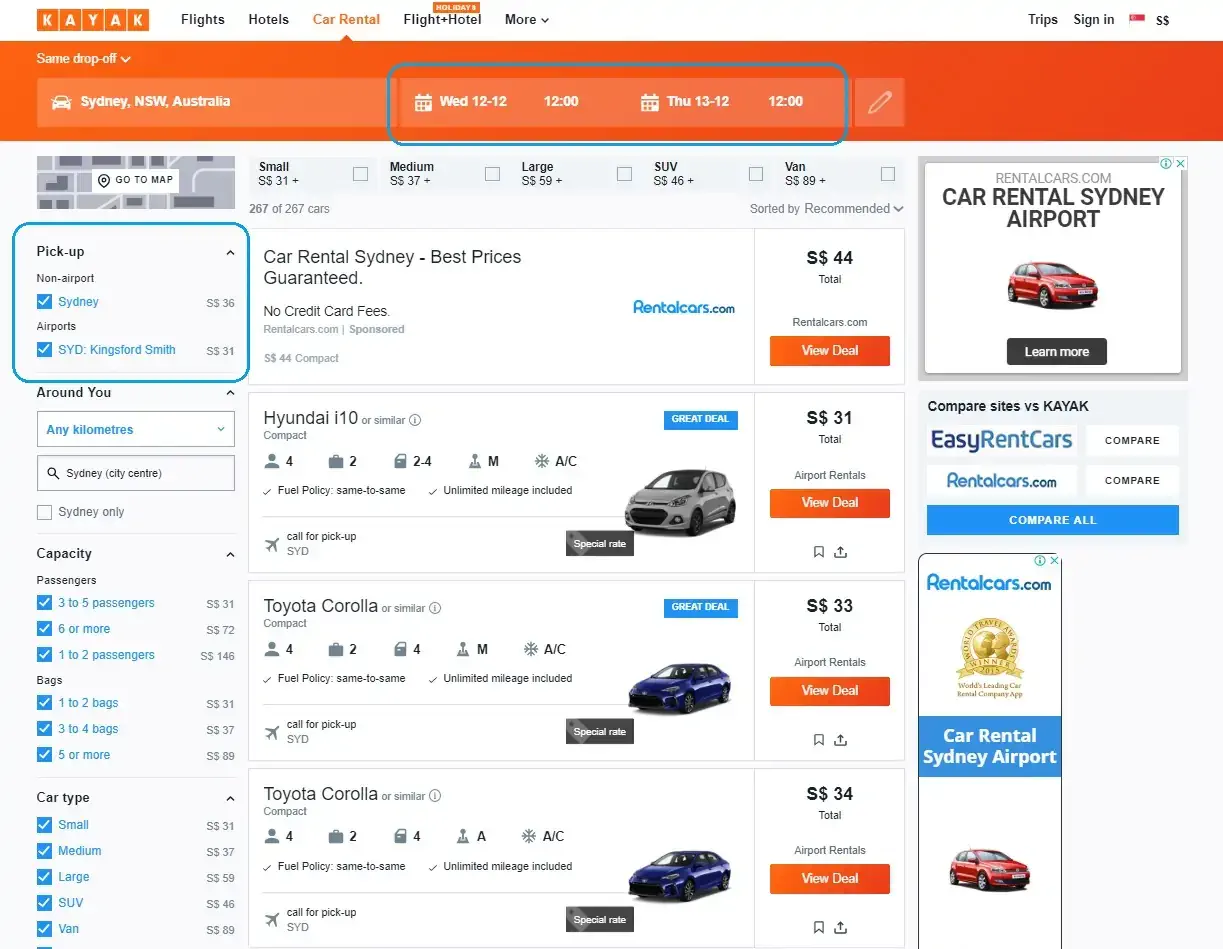
Task: Toggle the 1 to 2 bags filter
Action: click(x=44, y=703)
